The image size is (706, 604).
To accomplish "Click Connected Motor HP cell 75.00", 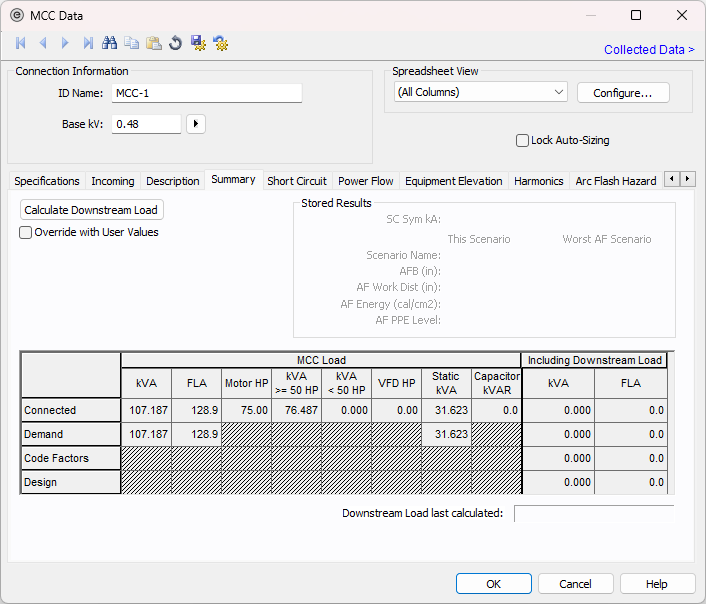I will pos(246,410).
